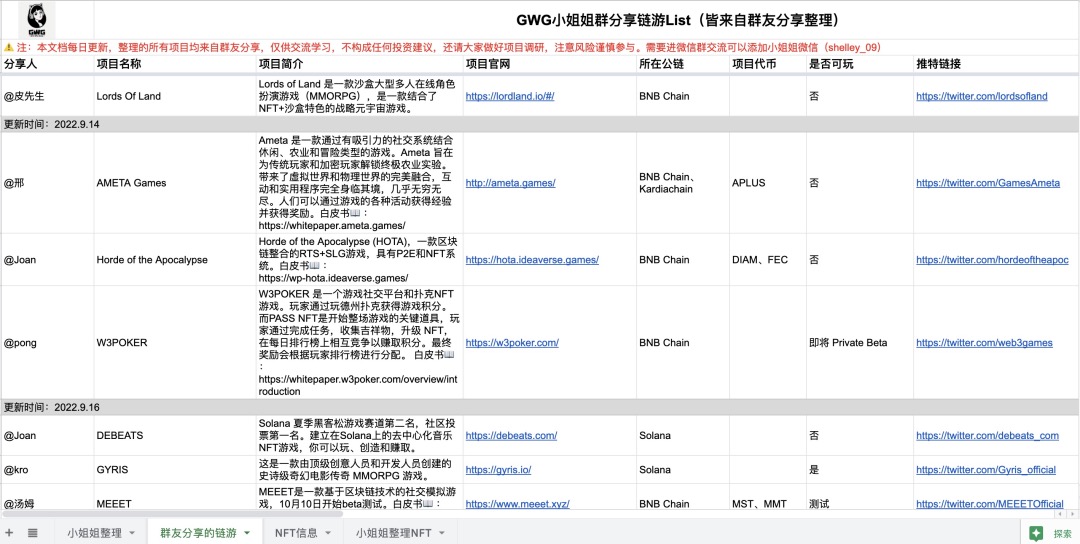Select the 项目官网 column header cell
The image size is (1080, 544).
point(550,64)
